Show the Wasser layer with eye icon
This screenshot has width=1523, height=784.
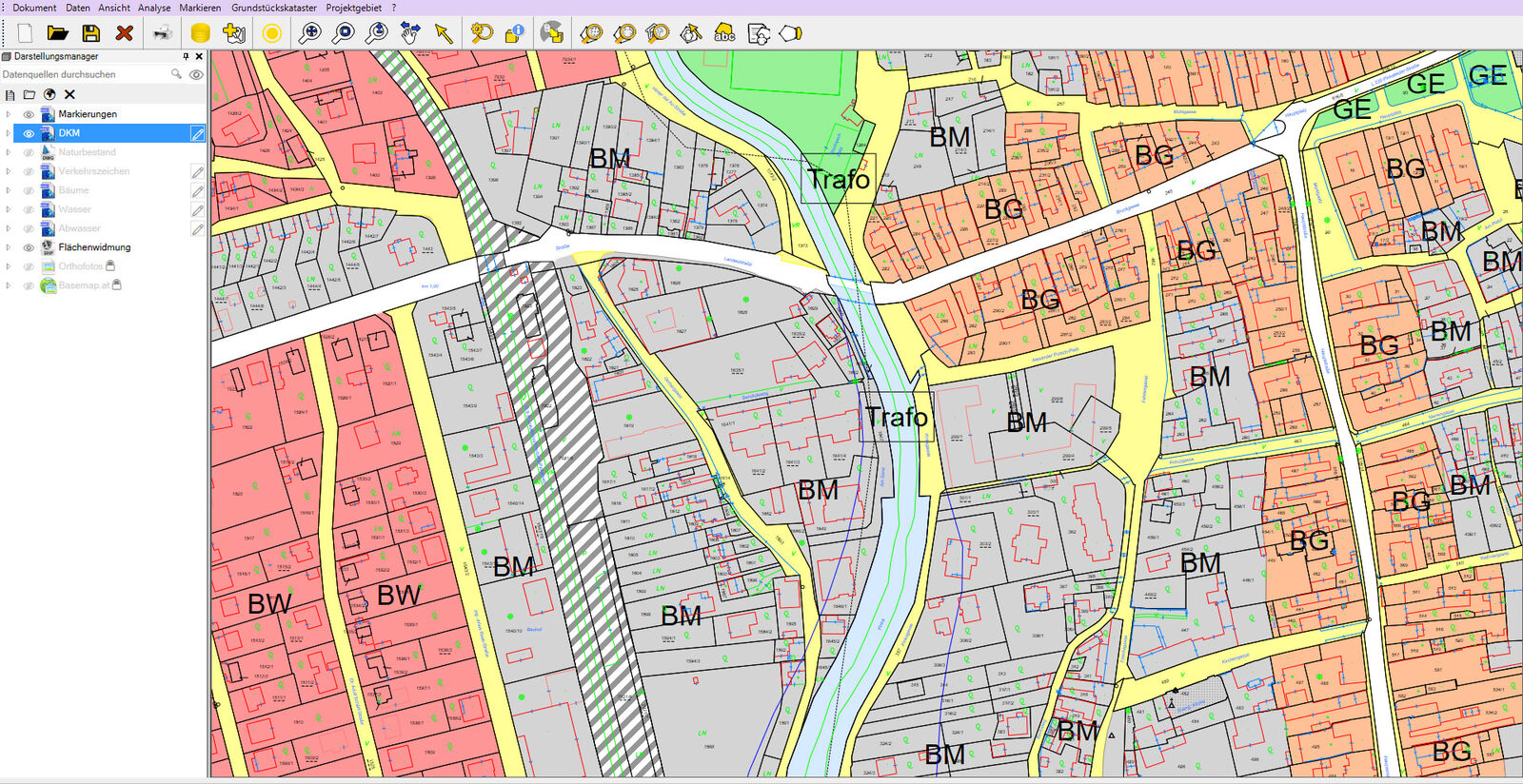point(29,209)
